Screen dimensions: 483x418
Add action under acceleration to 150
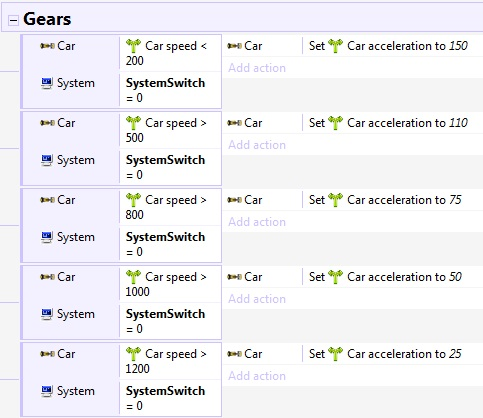pyautogui.click(x=257, y=68)
